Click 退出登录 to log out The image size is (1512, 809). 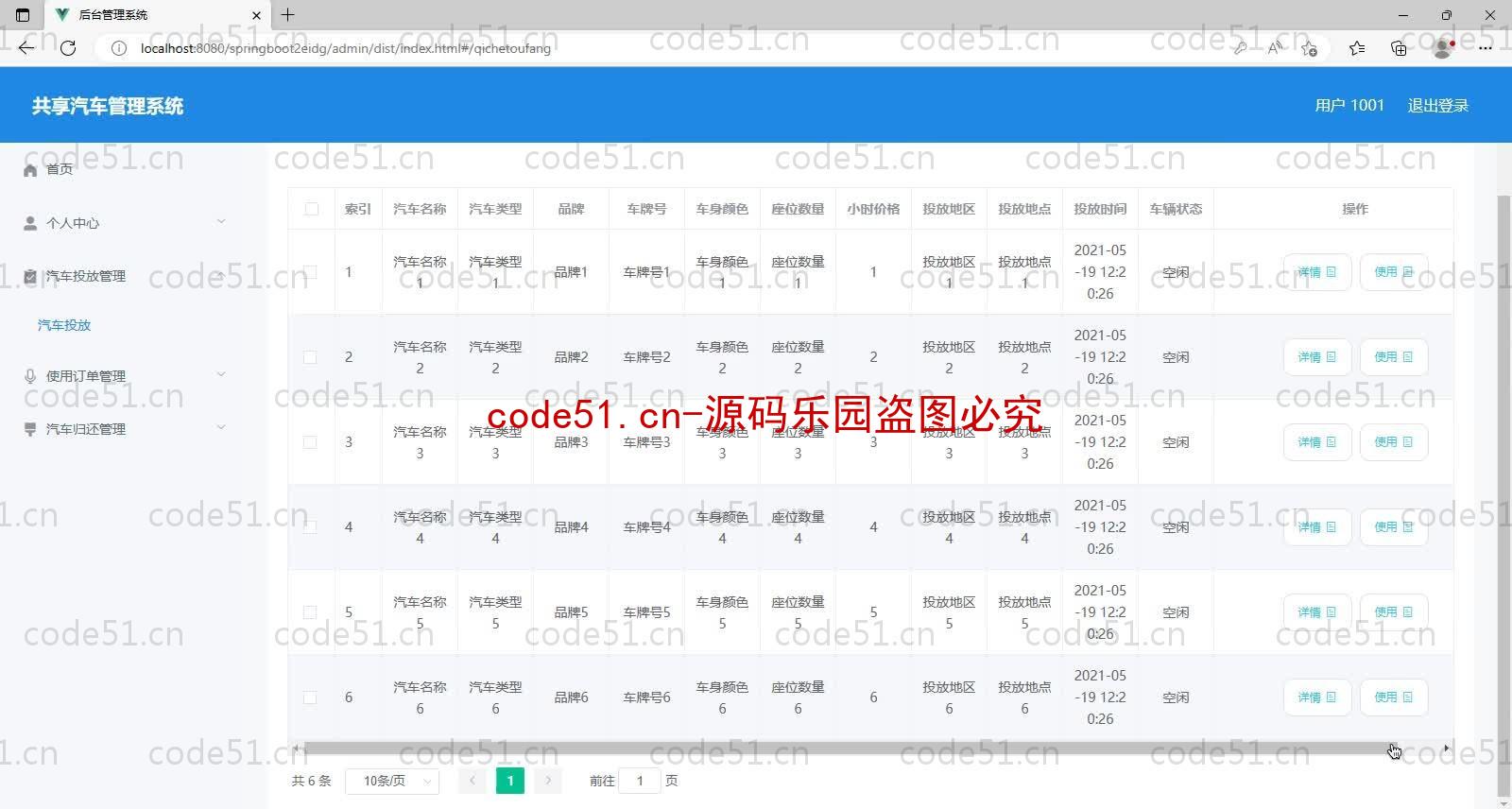pyautogui.click(x=1438, y=106)
